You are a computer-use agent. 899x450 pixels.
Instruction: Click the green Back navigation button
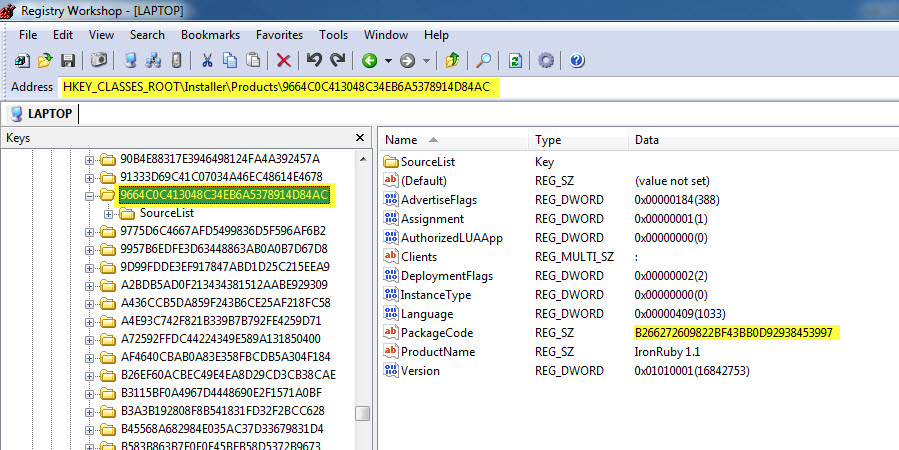click(x=369, y=60)
